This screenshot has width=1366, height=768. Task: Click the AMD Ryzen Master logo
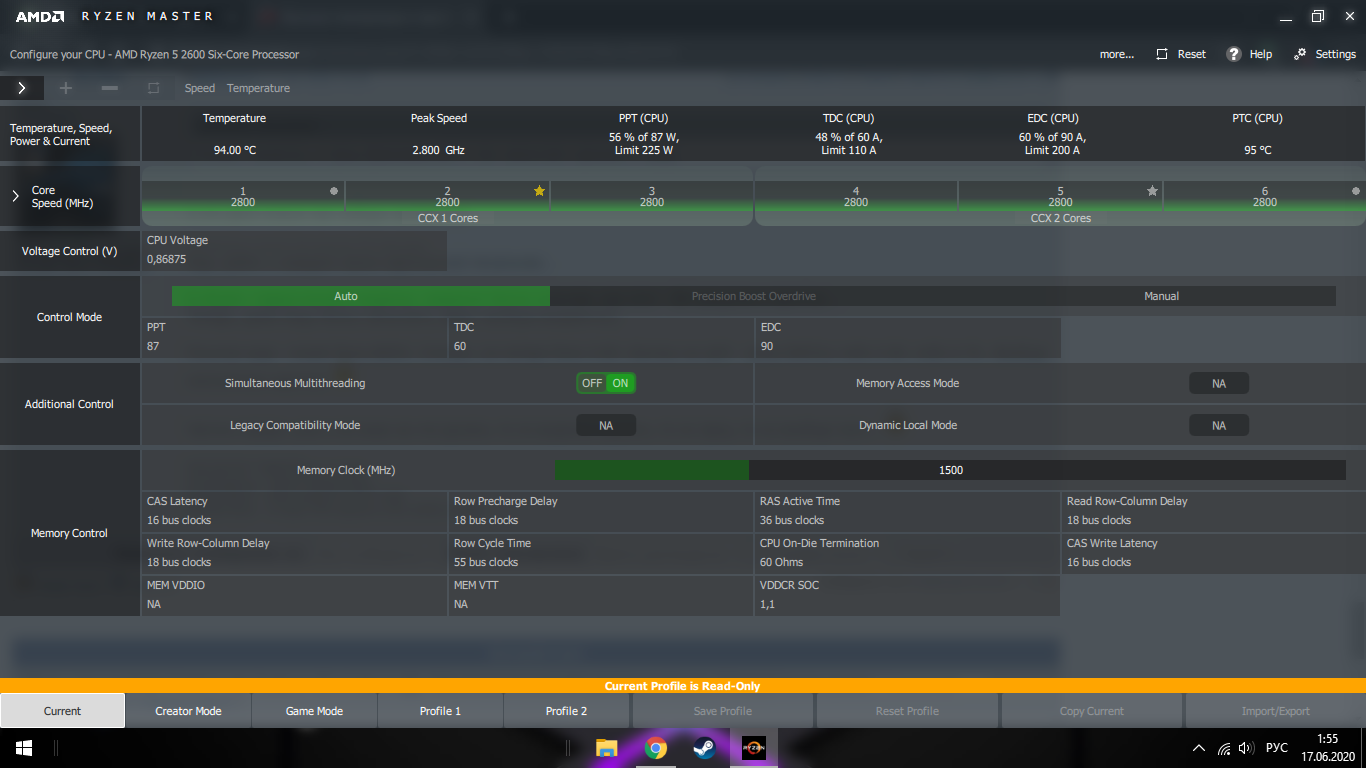[114, 16]
